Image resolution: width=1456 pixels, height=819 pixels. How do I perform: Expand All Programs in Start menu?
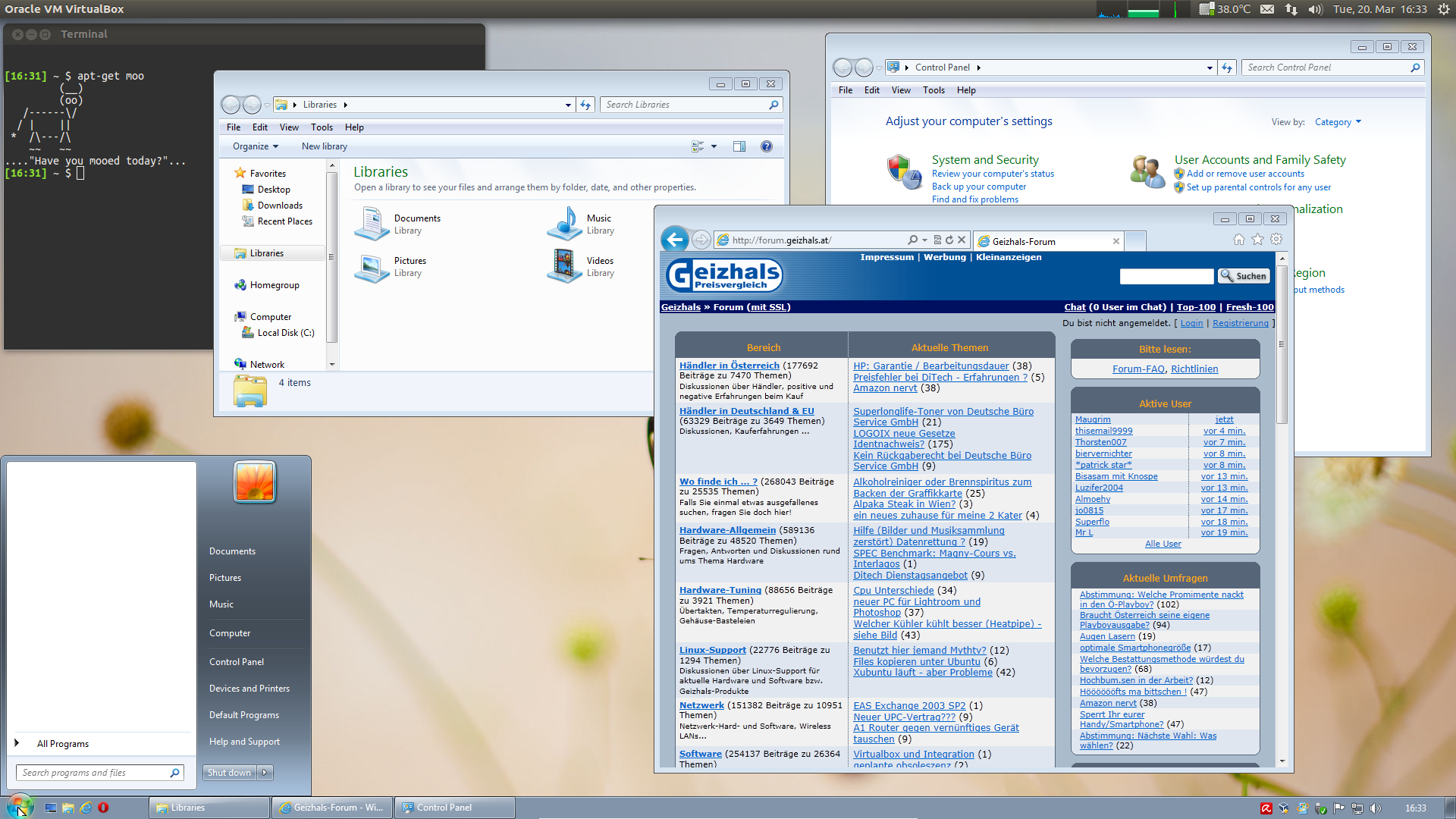coord(62,743)
